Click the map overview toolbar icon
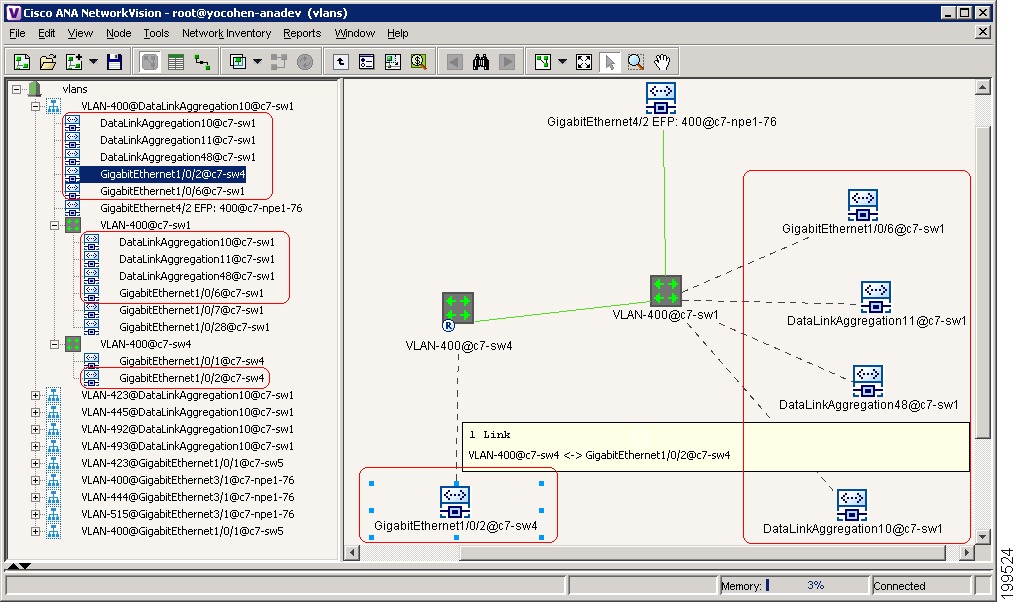 (x=392, y=62)
